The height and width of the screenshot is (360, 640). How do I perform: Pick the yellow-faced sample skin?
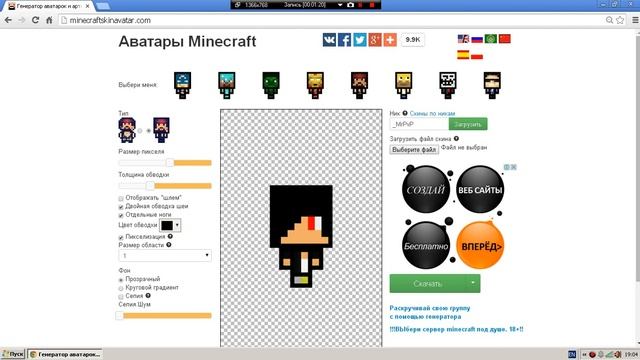[x=403, y=85]
